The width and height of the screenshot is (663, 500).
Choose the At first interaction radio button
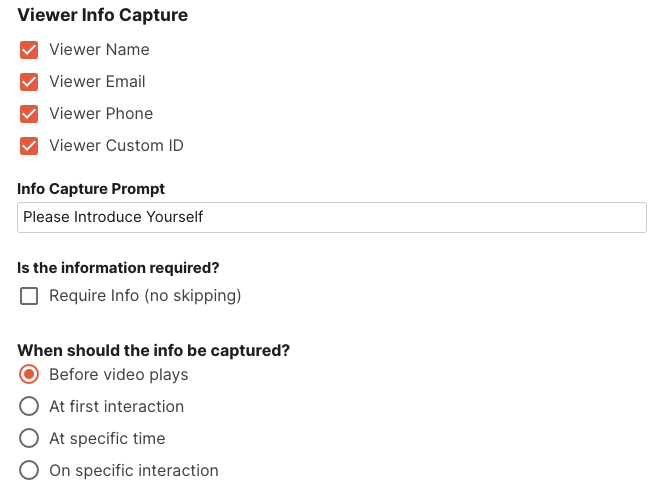[29, 407]
